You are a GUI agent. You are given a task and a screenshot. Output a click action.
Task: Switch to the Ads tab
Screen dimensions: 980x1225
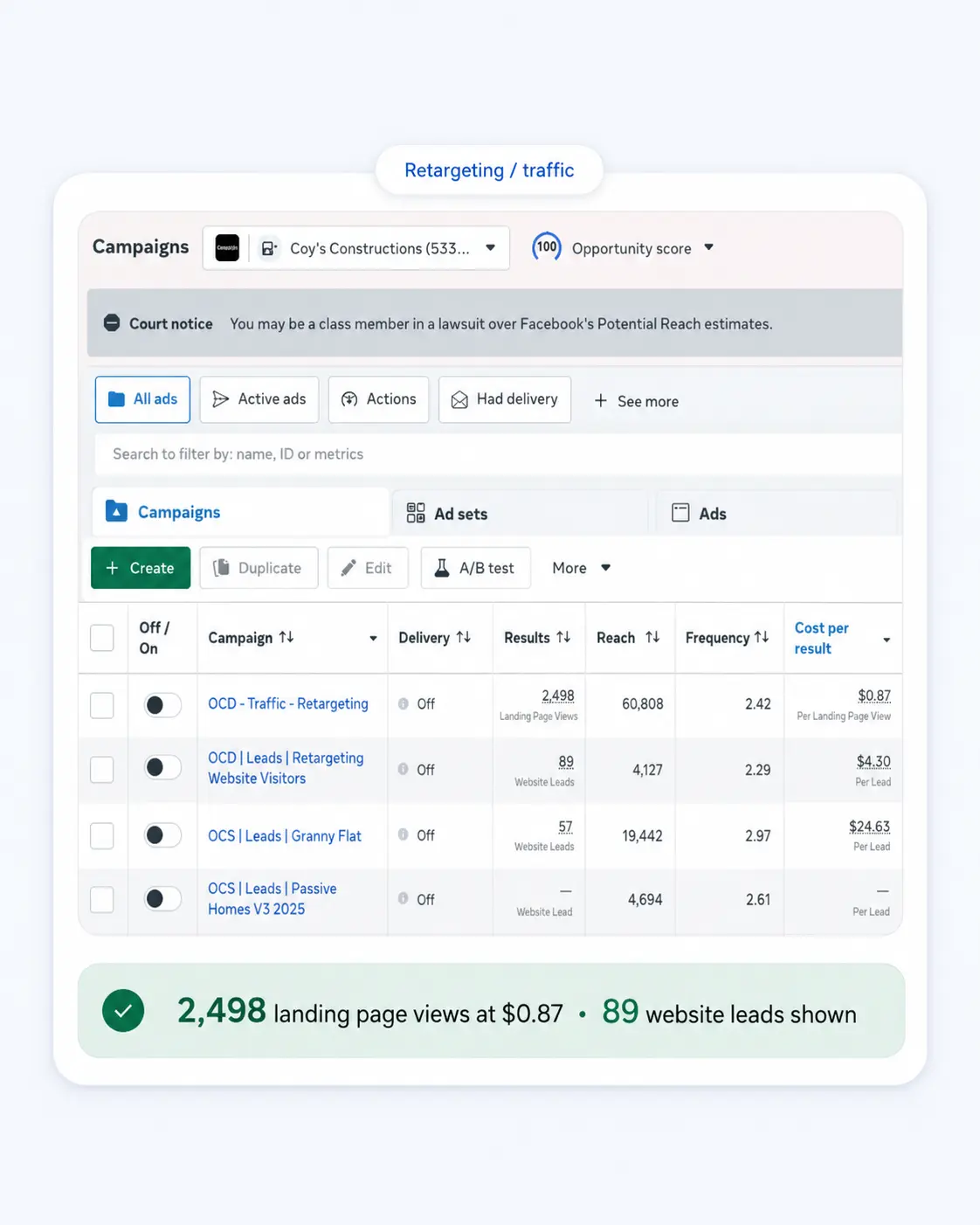pyautogui.click(x=777, y=514)
